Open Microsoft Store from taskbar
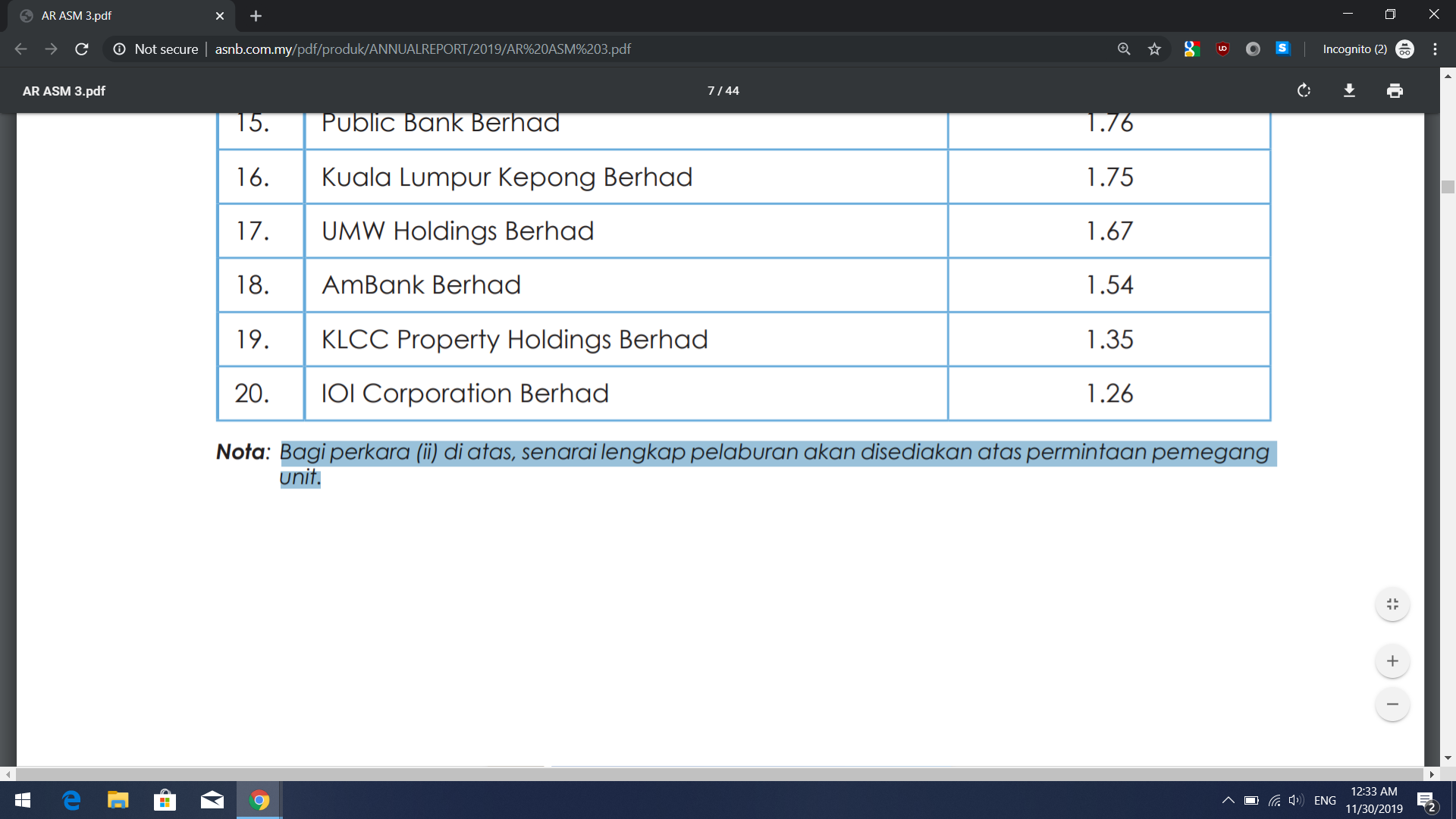This screenshot has width=1456, height=819. click(x=165, y=800)
